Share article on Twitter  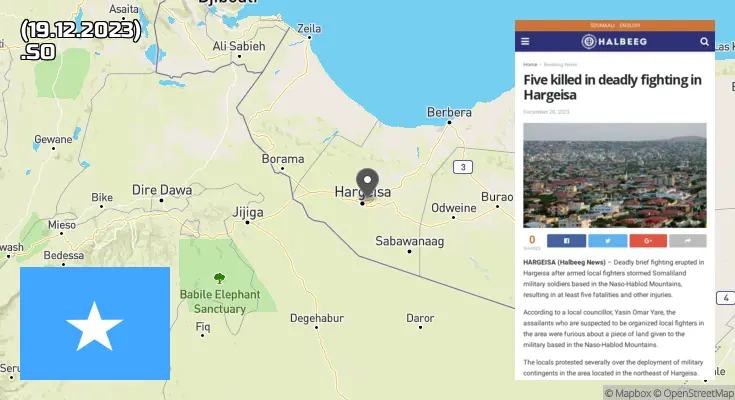608,241
